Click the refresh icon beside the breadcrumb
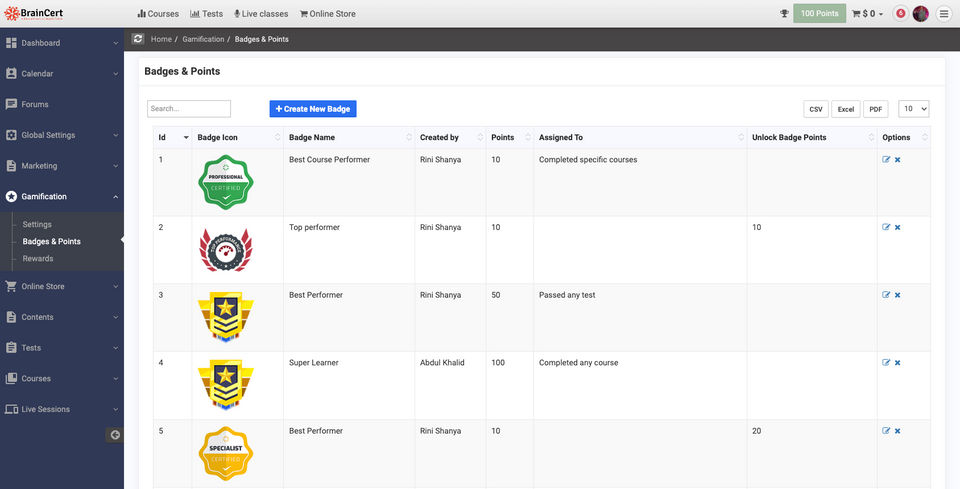This screenshot has height=489, width=960. click(138, 38)
